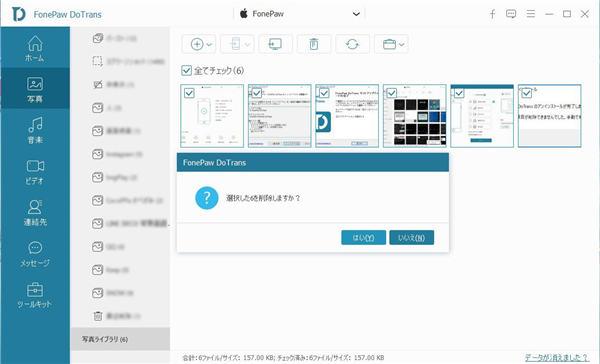Uncheck the first photo thumbnail checkbox
Viewport: 600px width, 364px height.
pos(189,93)
